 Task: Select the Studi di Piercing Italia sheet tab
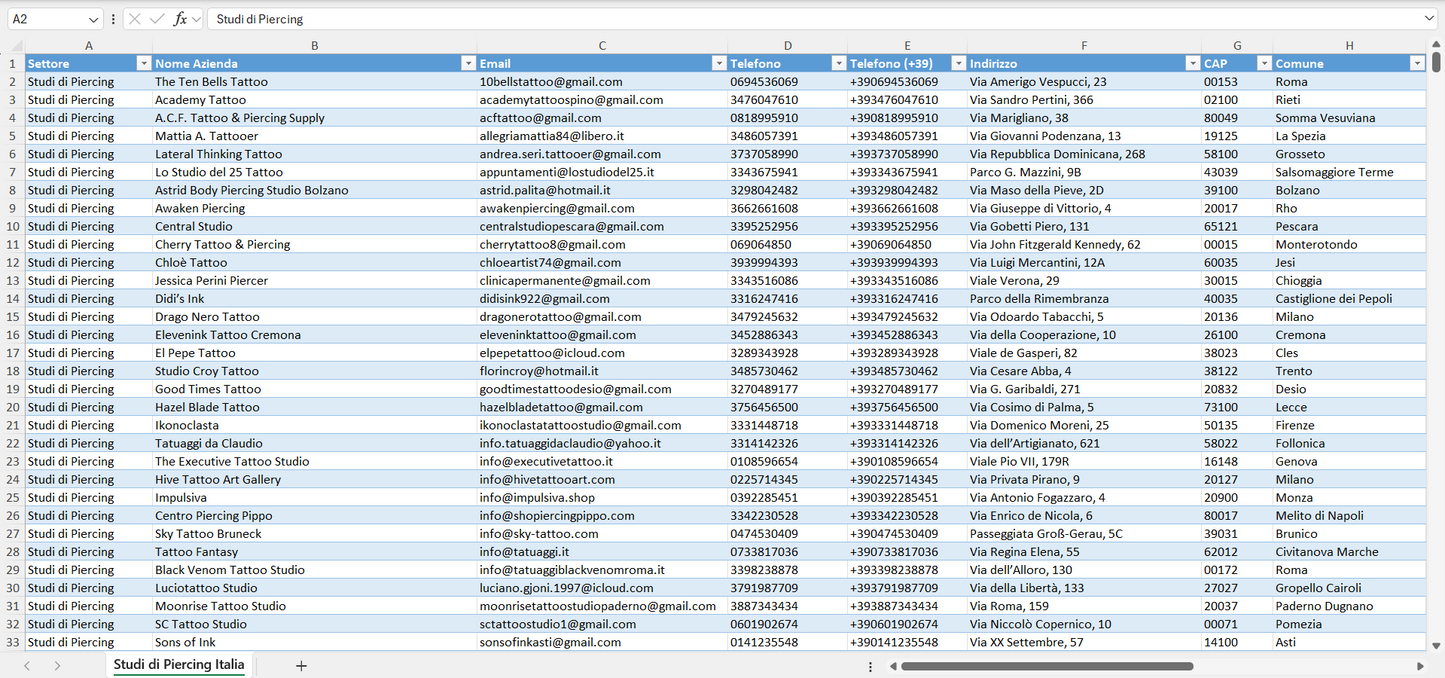click(x=179, y=665)
